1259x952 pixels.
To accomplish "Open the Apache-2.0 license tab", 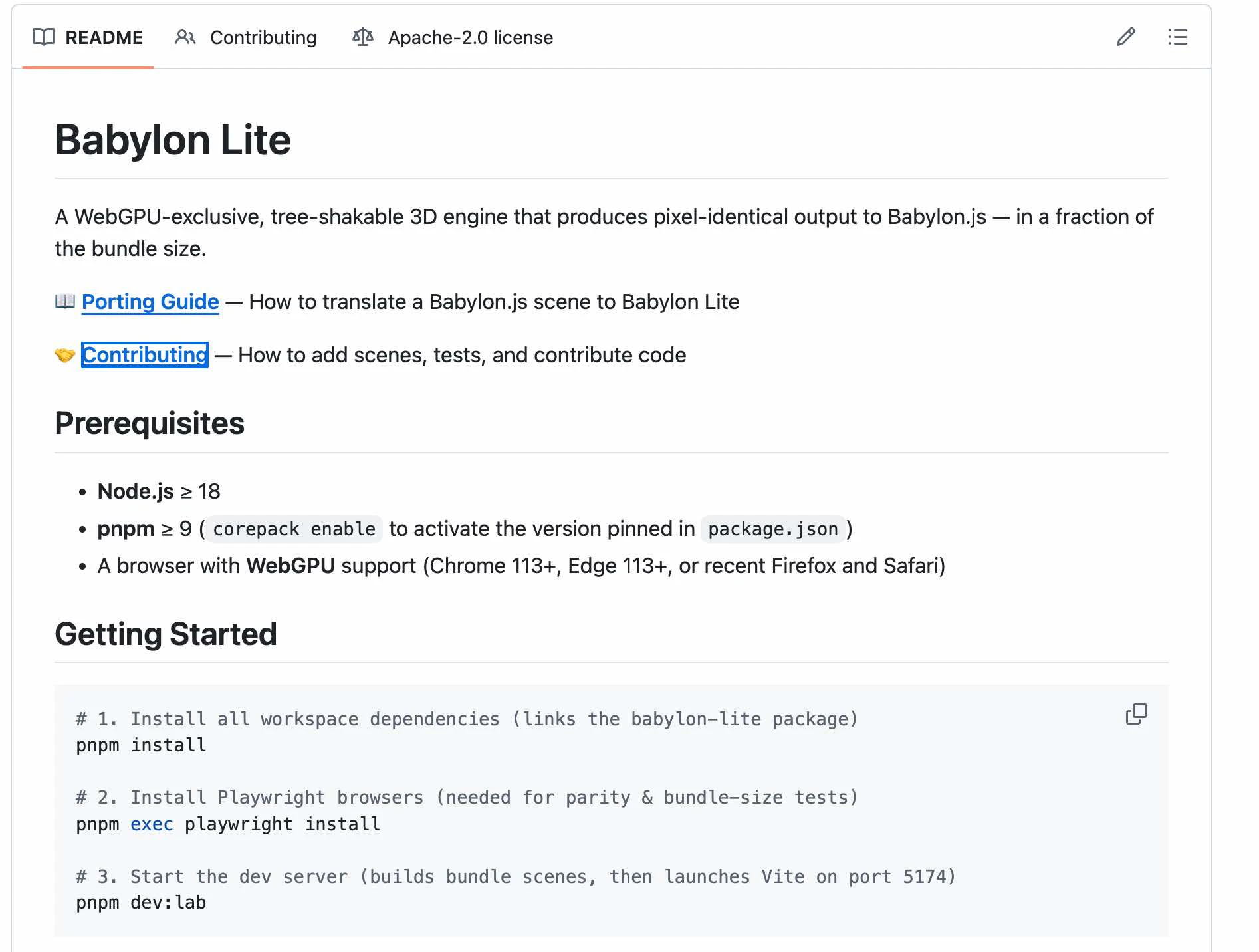I will (x=453, y=37).
